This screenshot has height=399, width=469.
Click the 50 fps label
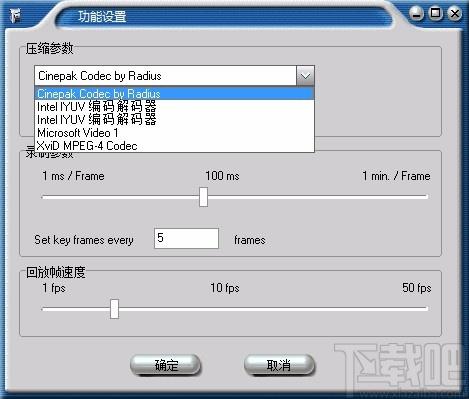416,288
